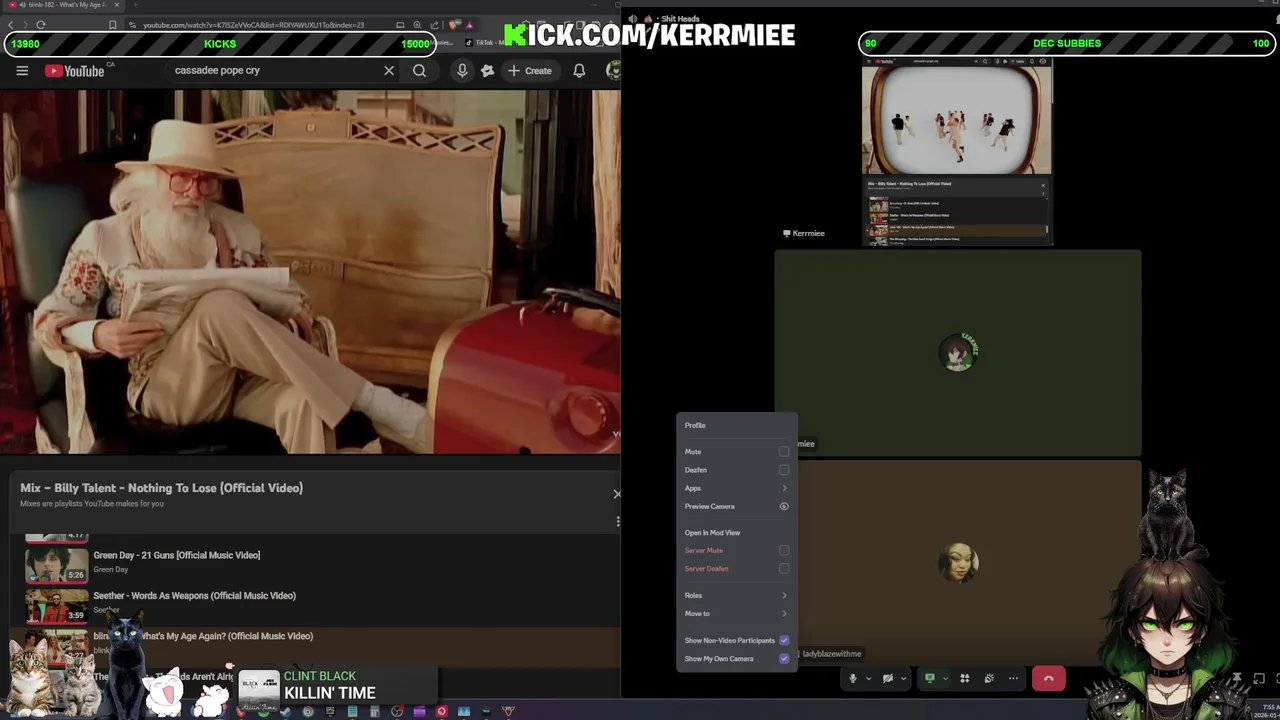
Task: Click Kerrmiee's avatar in the call
Action: (958, 352)
